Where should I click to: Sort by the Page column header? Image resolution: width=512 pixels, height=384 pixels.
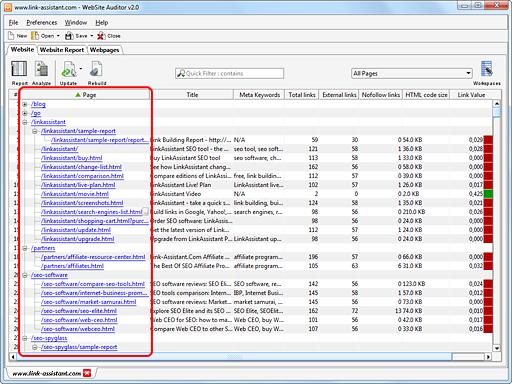click(x=85, y=95)
